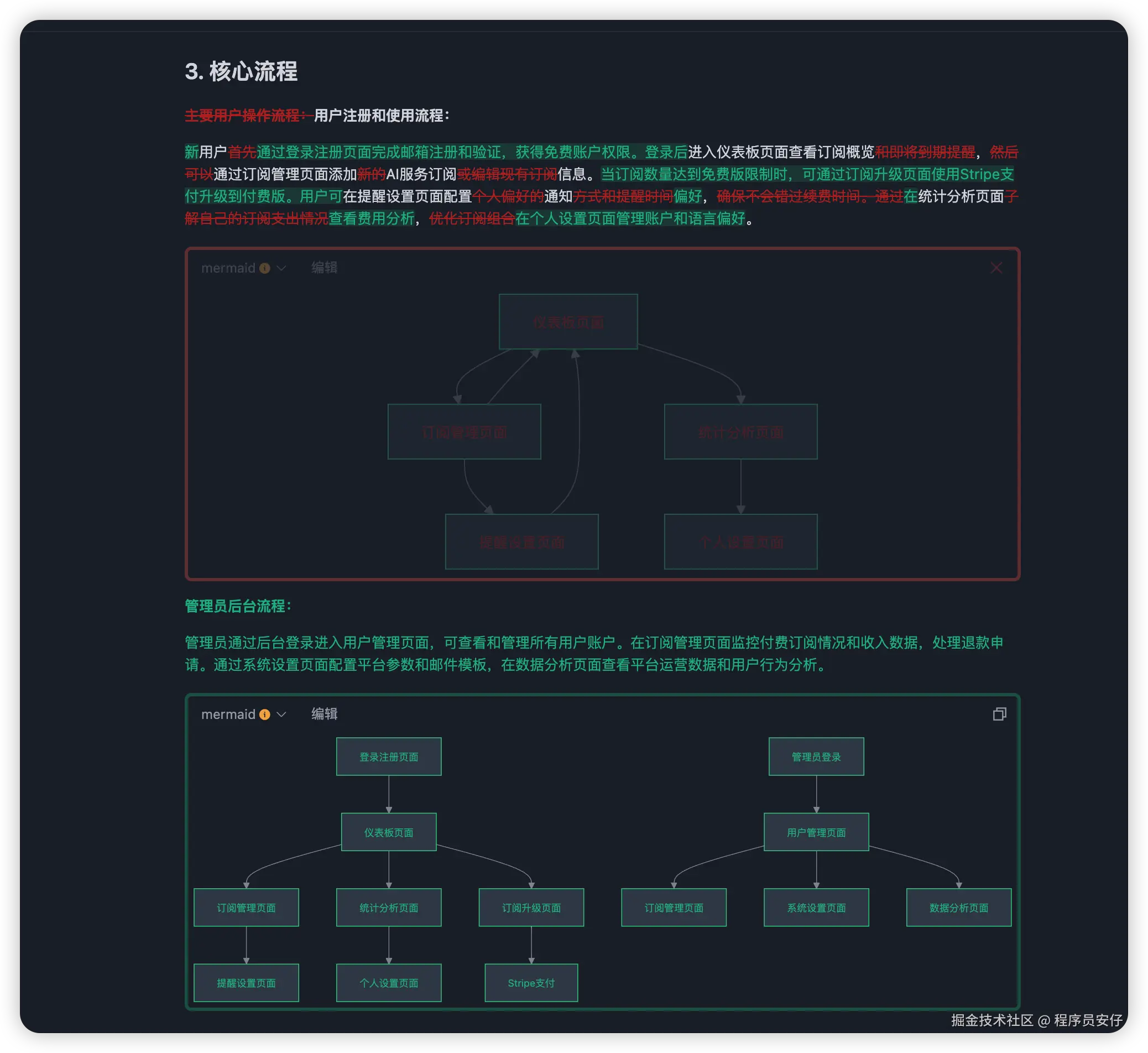
Task: Click the 3. 核心流程 section heading
Action: (x=241, y=71)
